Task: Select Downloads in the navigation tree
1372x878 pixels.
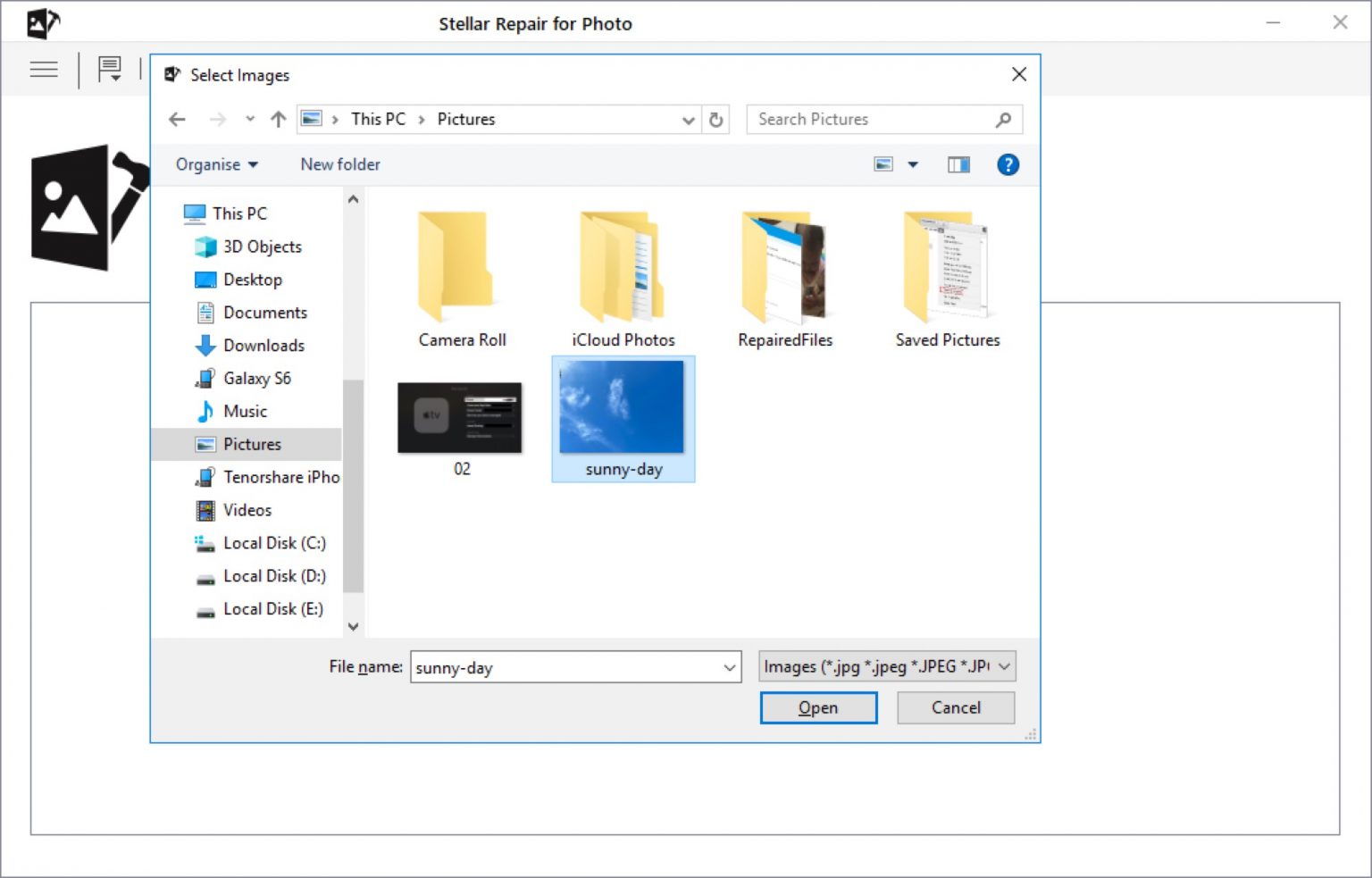Action: click(x=264, y=346)
